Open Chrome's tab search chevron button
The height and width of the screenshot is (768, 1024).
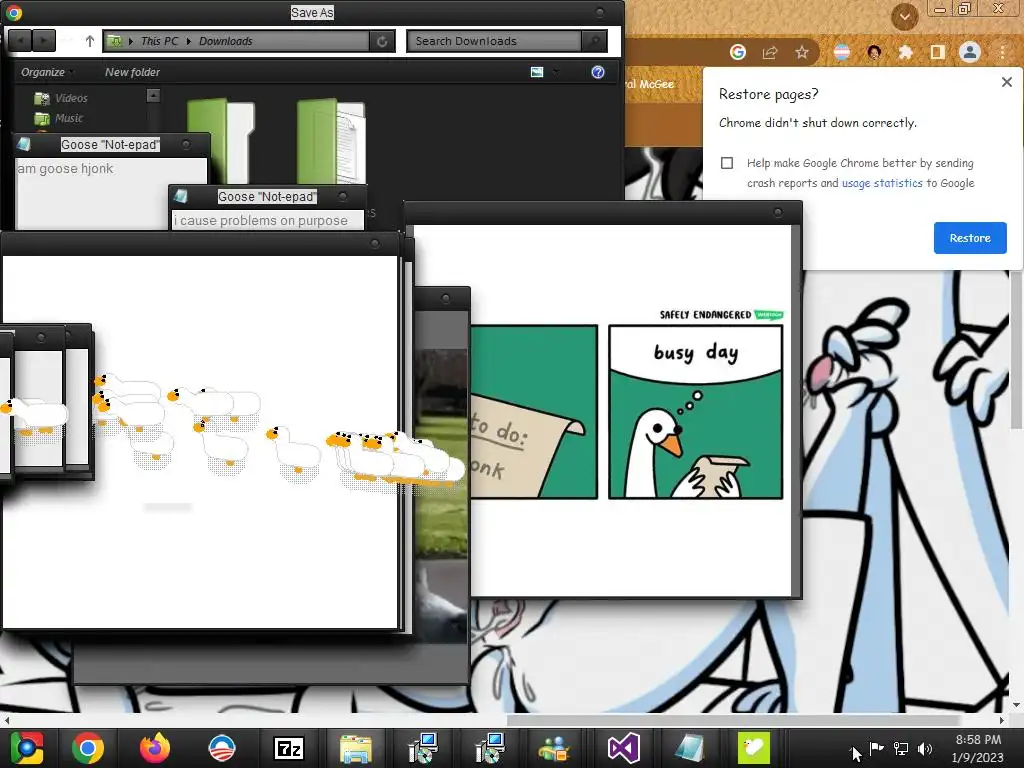click(x=904, y=16)
